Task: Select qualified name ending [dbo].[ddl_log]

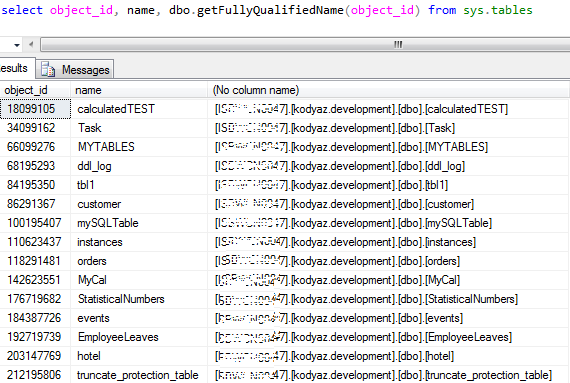Action: [x=389, y=166]
